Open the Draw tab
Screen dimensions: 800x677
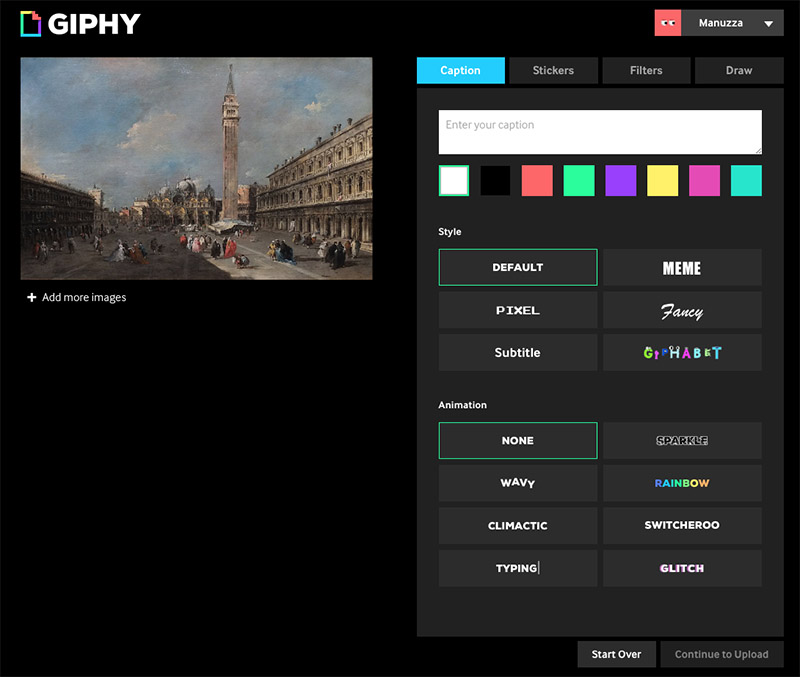click(739, 70)
